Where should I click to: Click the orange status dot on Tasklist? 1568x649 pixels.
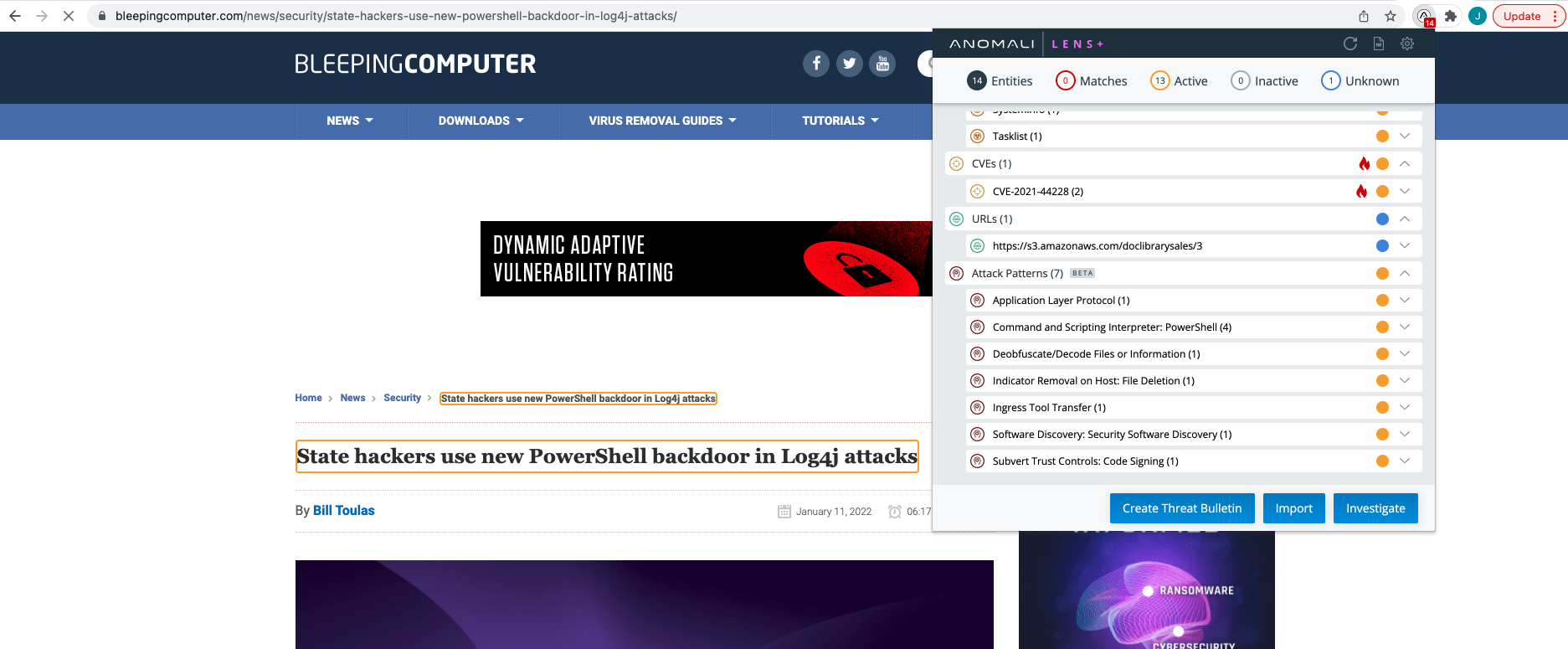(1382, 136)
